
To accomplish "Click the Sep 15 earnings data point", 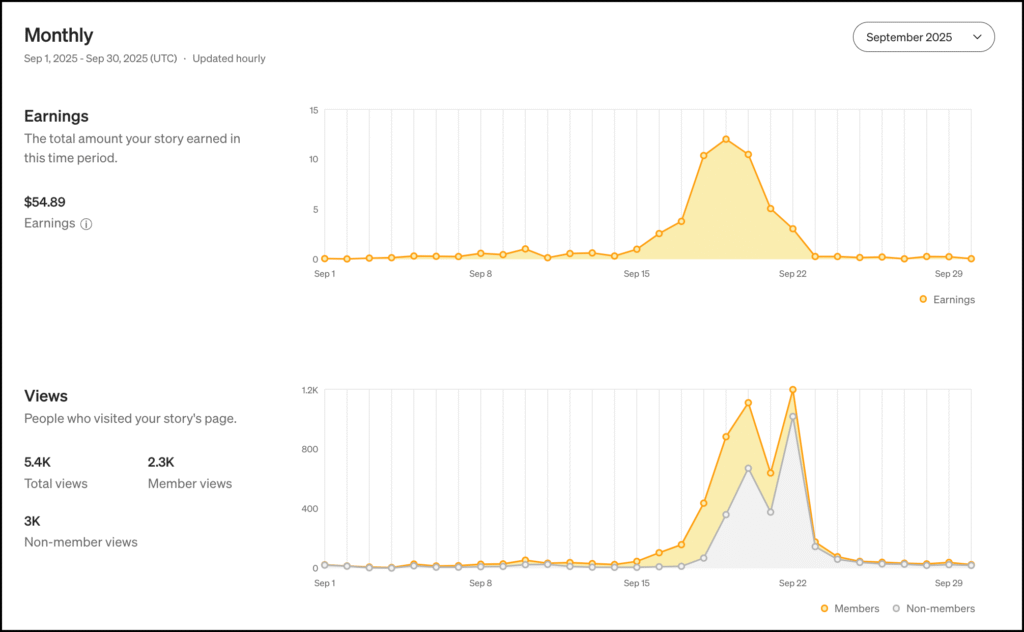I will point(637,249).
